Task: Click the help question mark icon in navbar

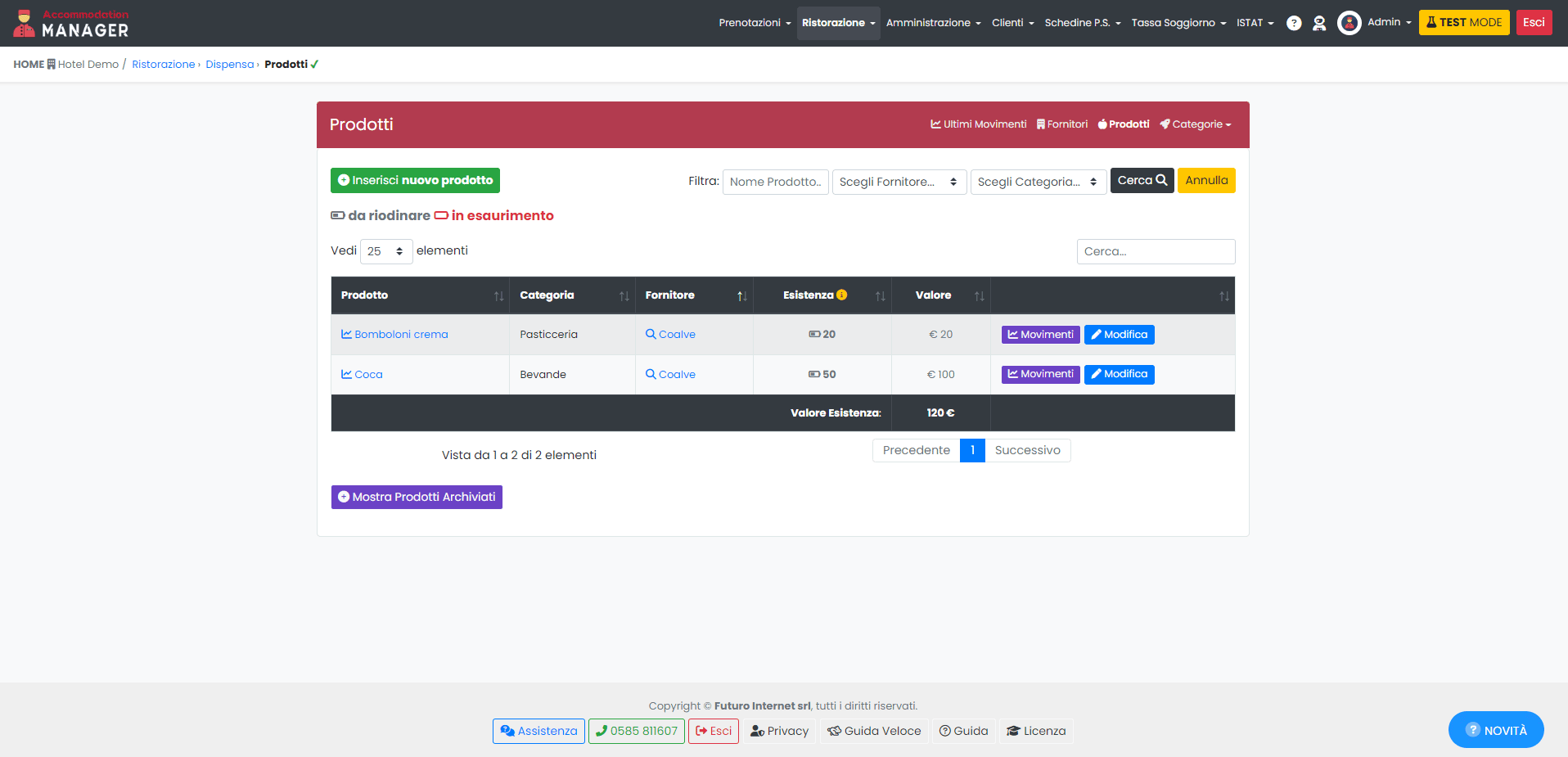Action: (x=1294, y=23)
